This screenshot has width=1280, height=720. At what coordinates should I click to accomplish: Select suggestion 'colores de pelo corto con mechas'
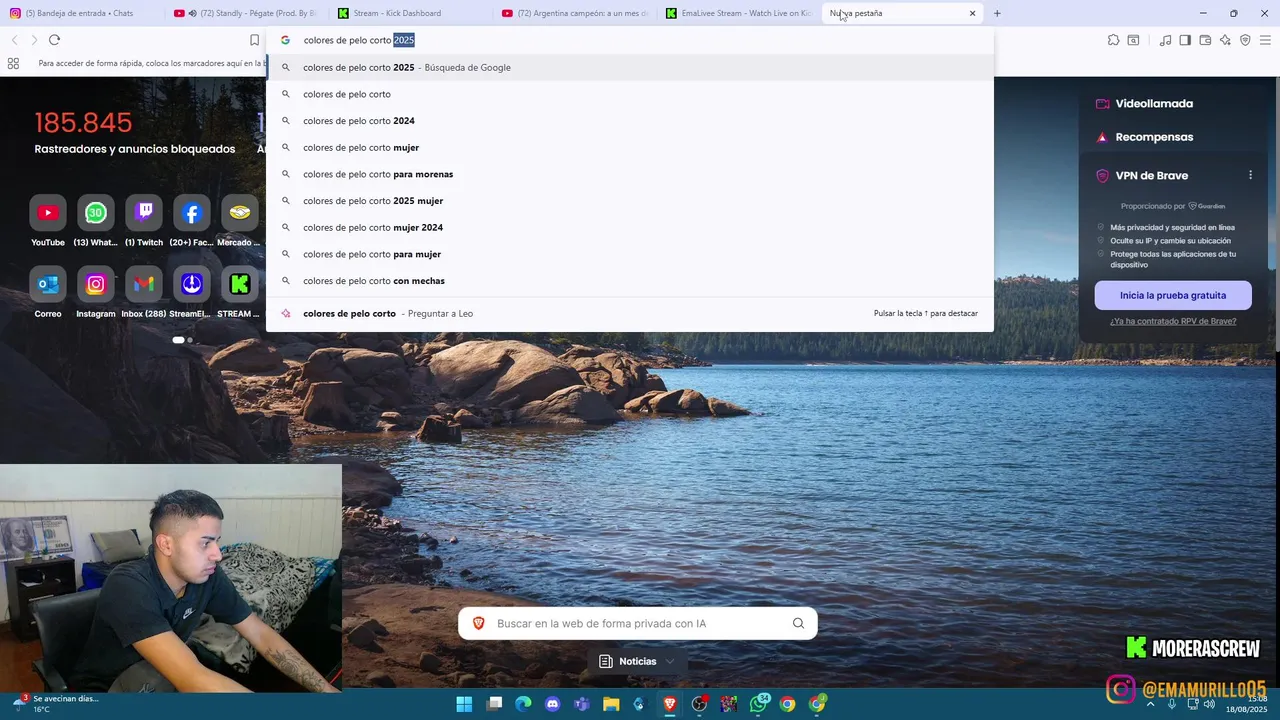630,281
